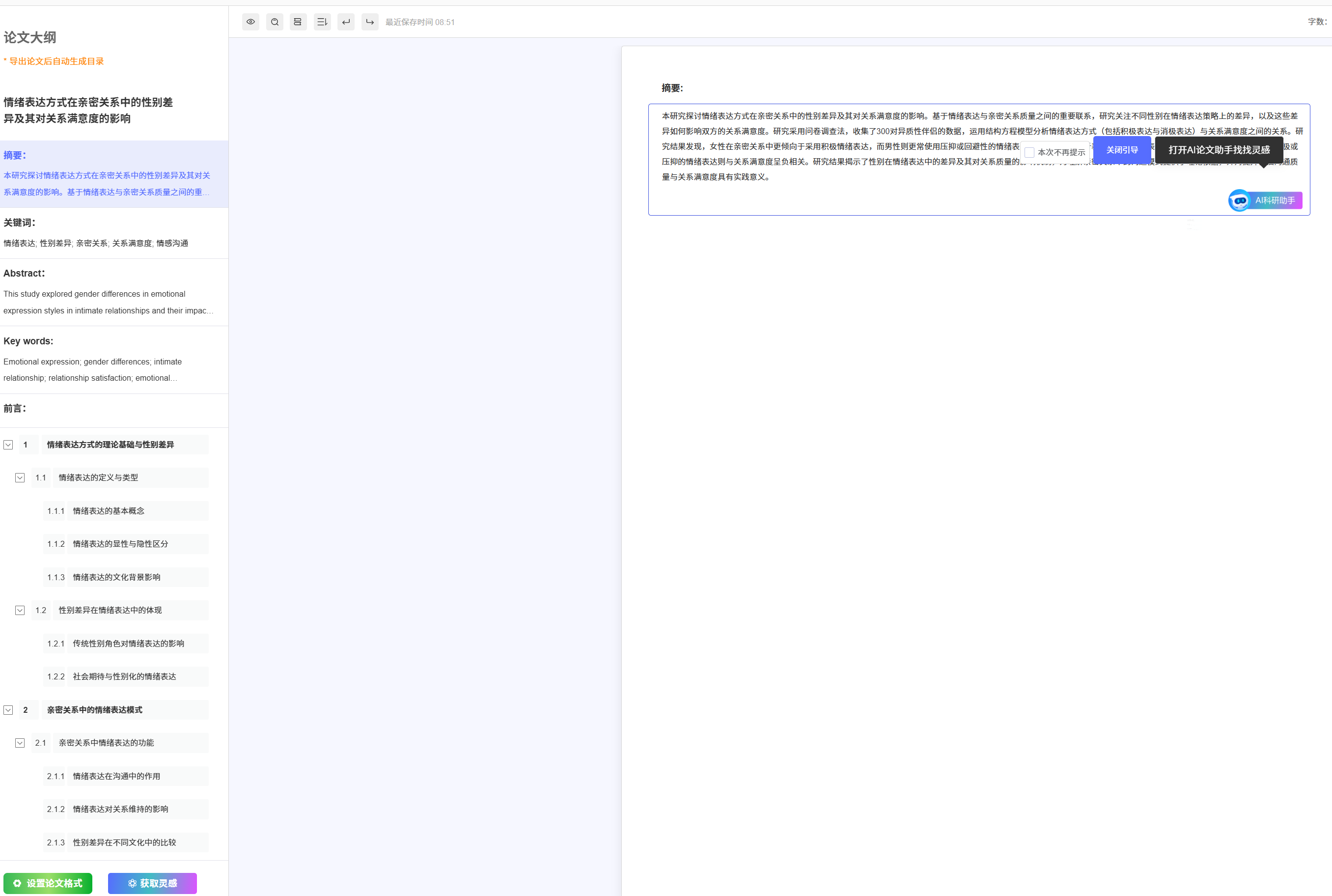The width and height of the screenshot is (1332, 896).
Task: Collapse section 1.2 性别差异在情绪表达中的体现
Action: point(20,610)
